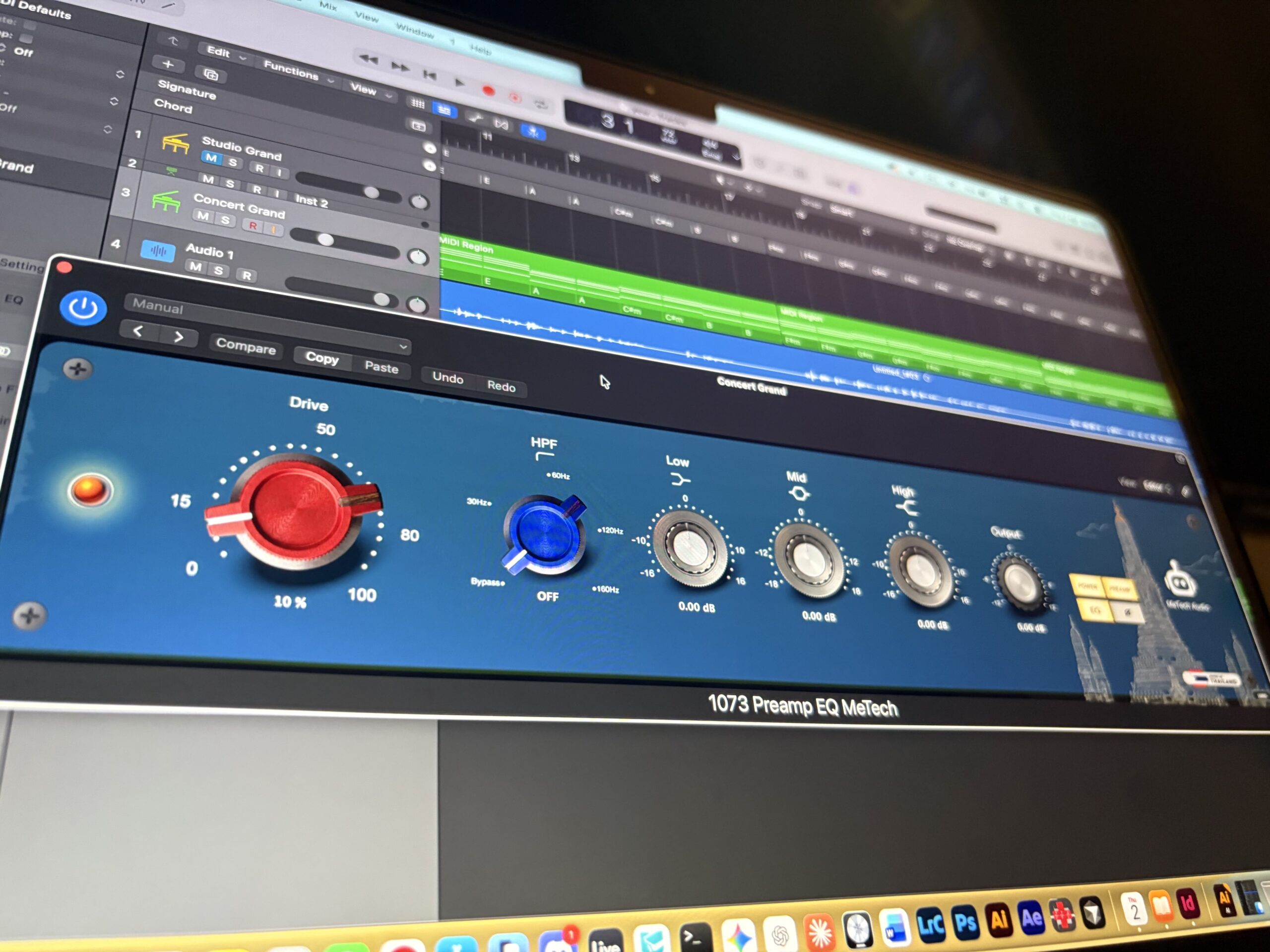Solo the Audio 1 track
The height and width of the screenshot is (952, 1270).
point(219,270)
